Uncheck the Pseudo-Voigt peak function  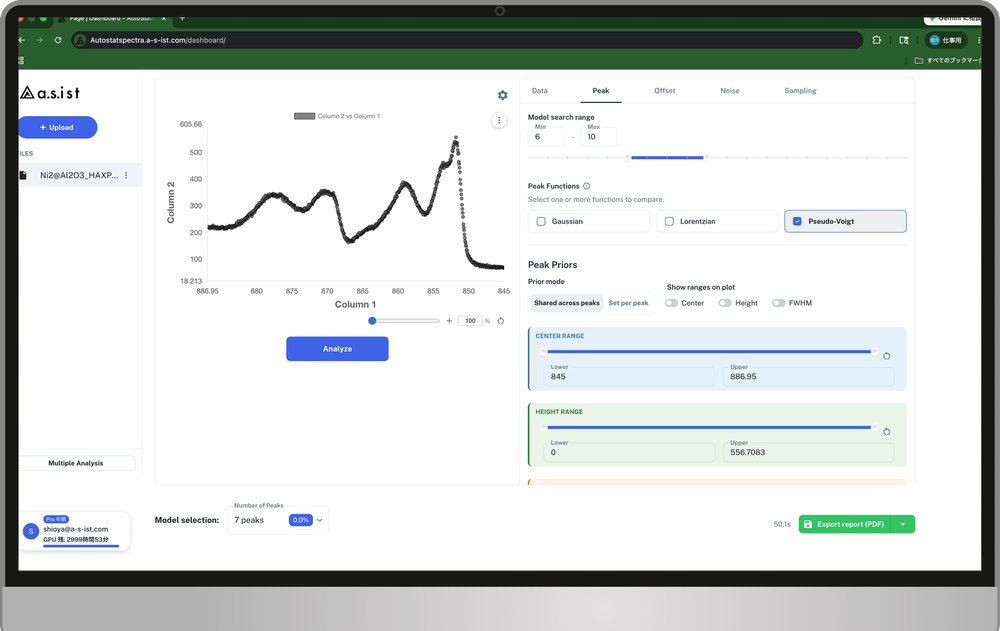(797, 221)
